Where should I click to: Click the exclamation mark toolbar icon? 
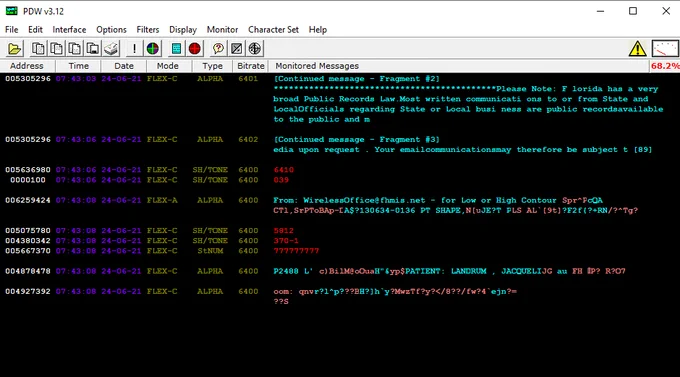[x=134, y=49]
